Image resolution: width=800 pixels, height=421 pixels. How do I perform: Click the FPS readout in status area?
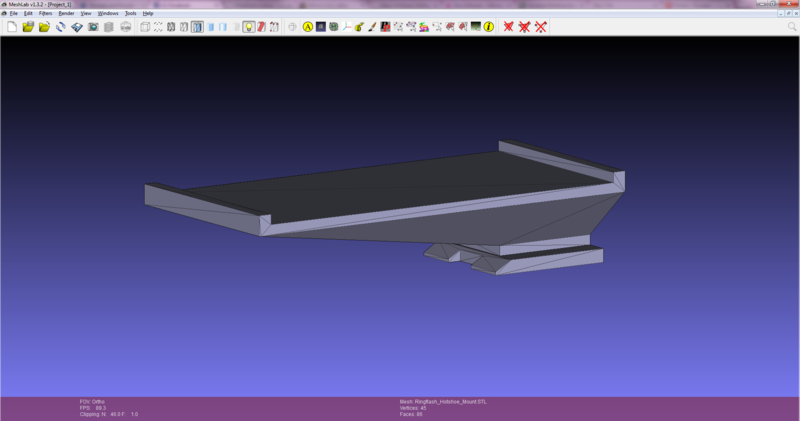[x=93, y=408]
